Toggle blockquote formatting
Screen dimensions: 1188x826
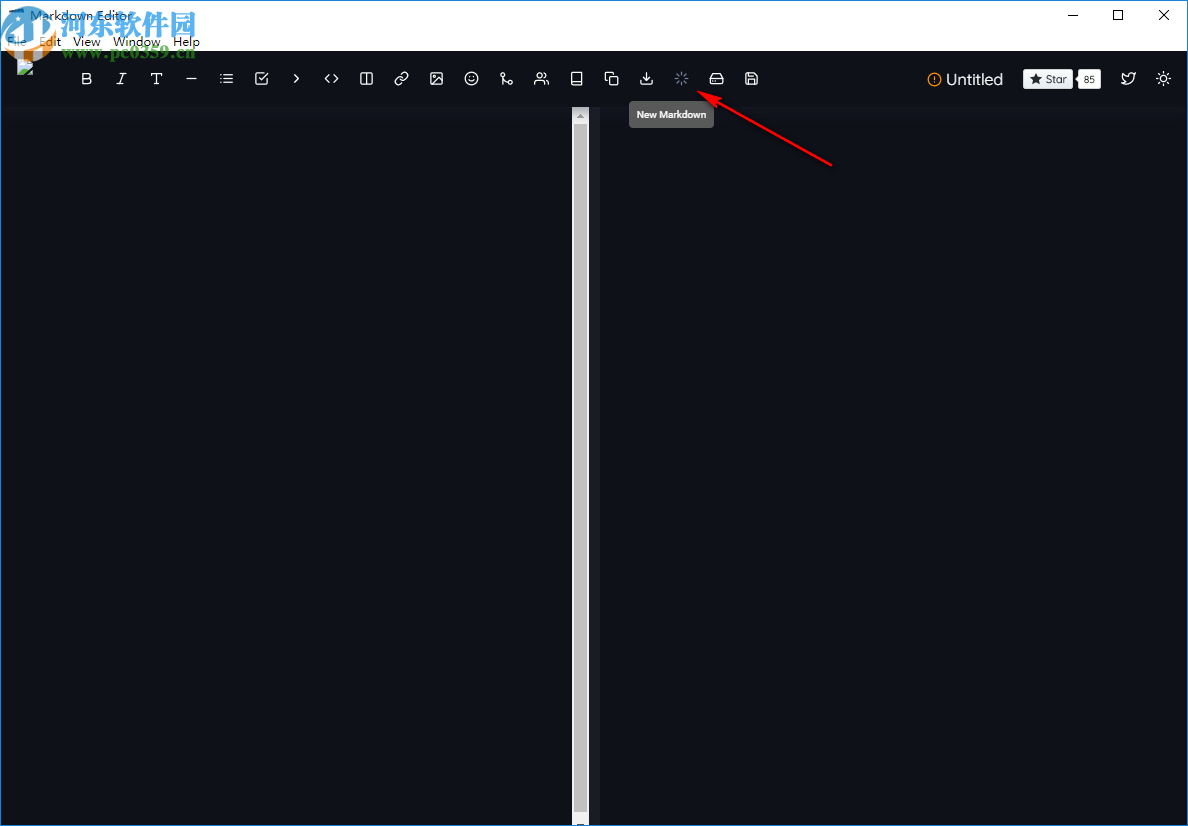296,78
